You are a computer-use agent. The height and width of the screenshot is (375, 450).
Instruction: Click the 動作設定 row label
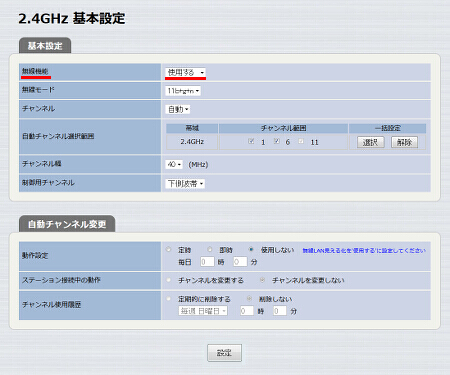[x=35, y=256]
